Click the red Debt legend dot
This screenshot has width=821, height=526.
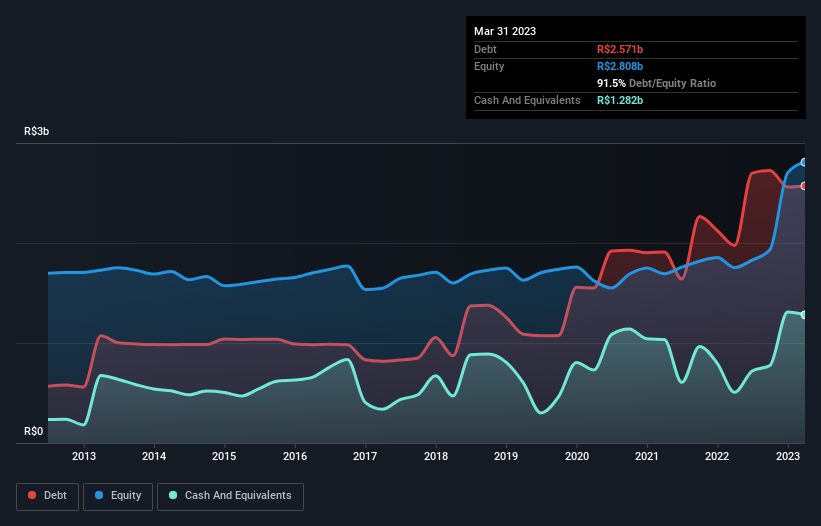click(x=32, y=495)
